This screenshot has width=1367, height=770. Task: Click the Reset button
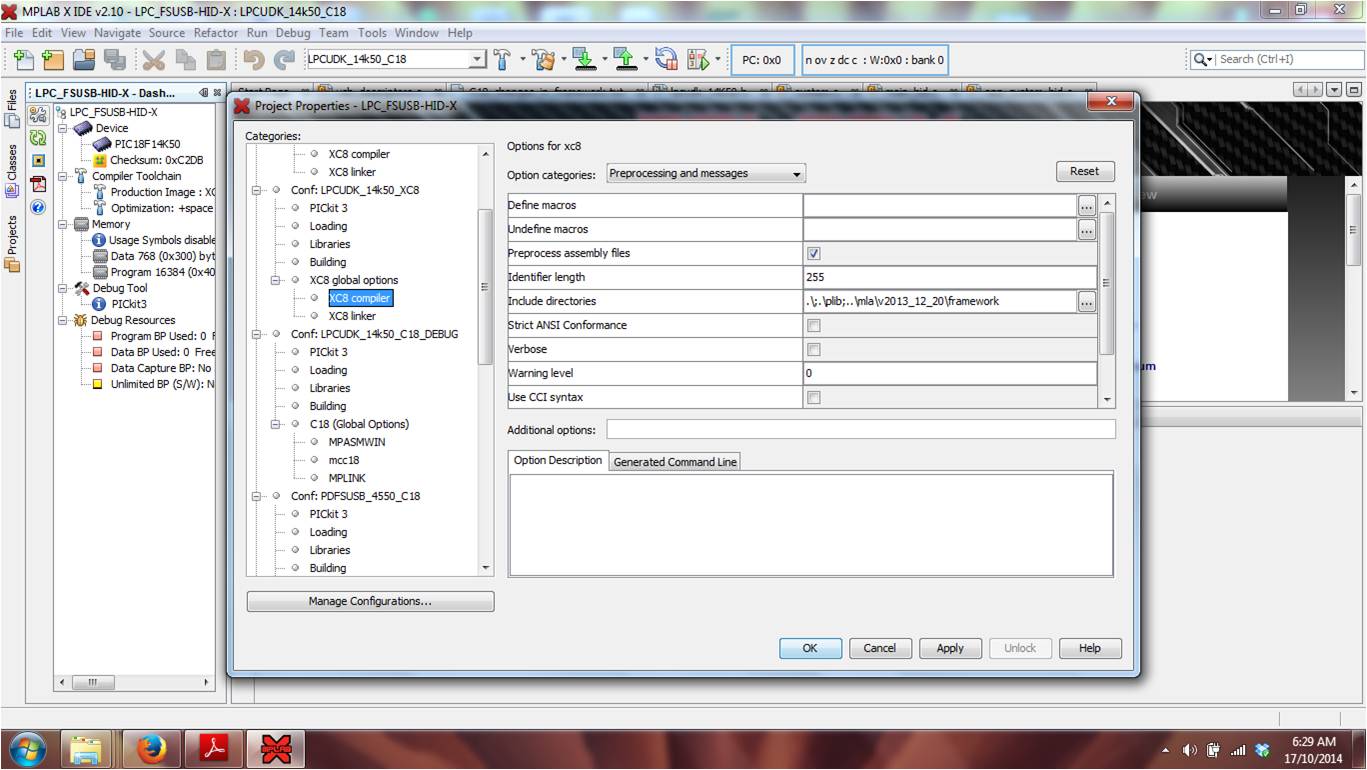tap(1085, 171)
